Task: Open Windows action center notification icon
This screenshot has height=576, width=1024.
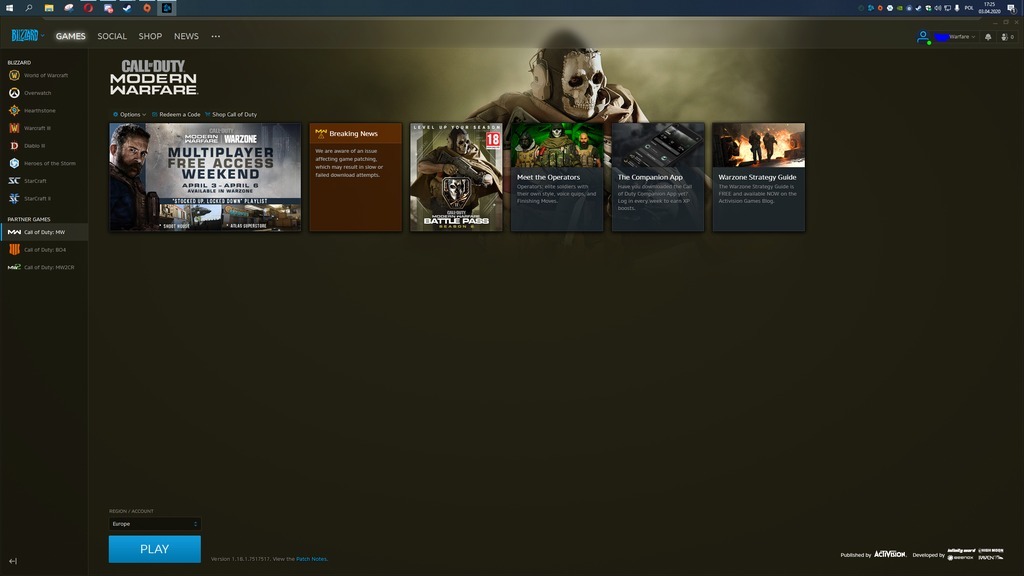Action: point(1012,8)
